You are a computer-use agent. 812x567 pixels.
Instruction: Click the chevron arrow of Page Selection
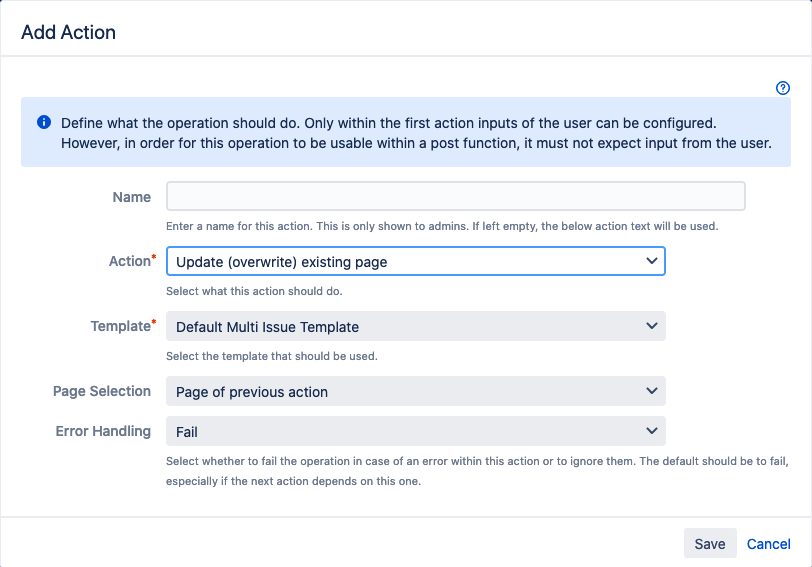pos(652,391)
